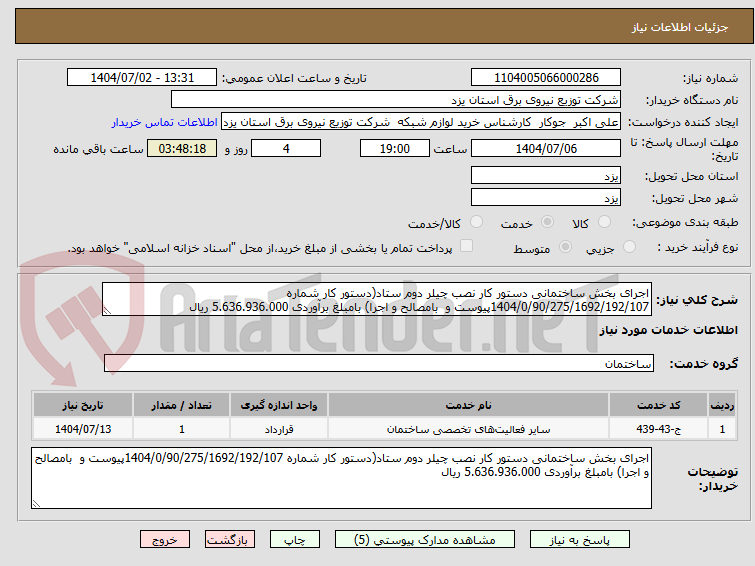Click the خروج exit button
This screenshot has width=755, height=566.
click(x=165, y=540)
